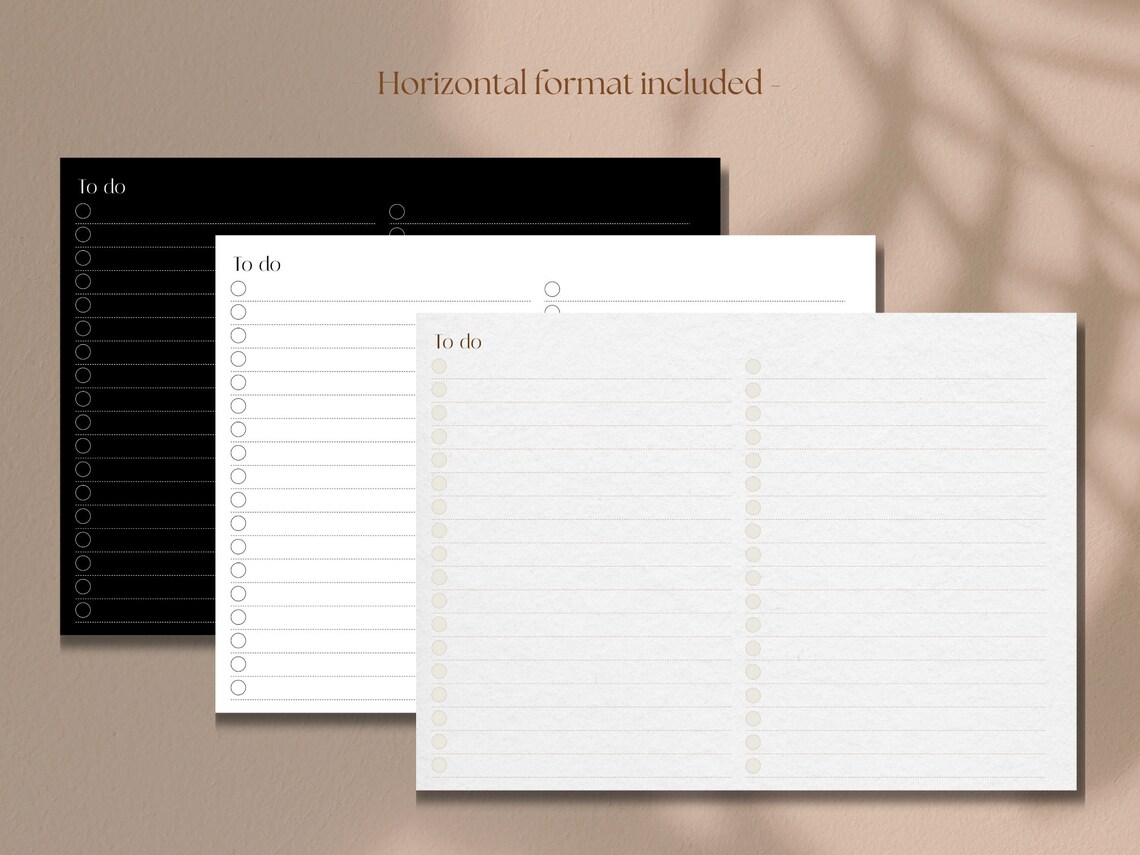Screen dimensions: 1140x855
Task: Check the second-column circle on the black list
Action: [x=396, y=211]
